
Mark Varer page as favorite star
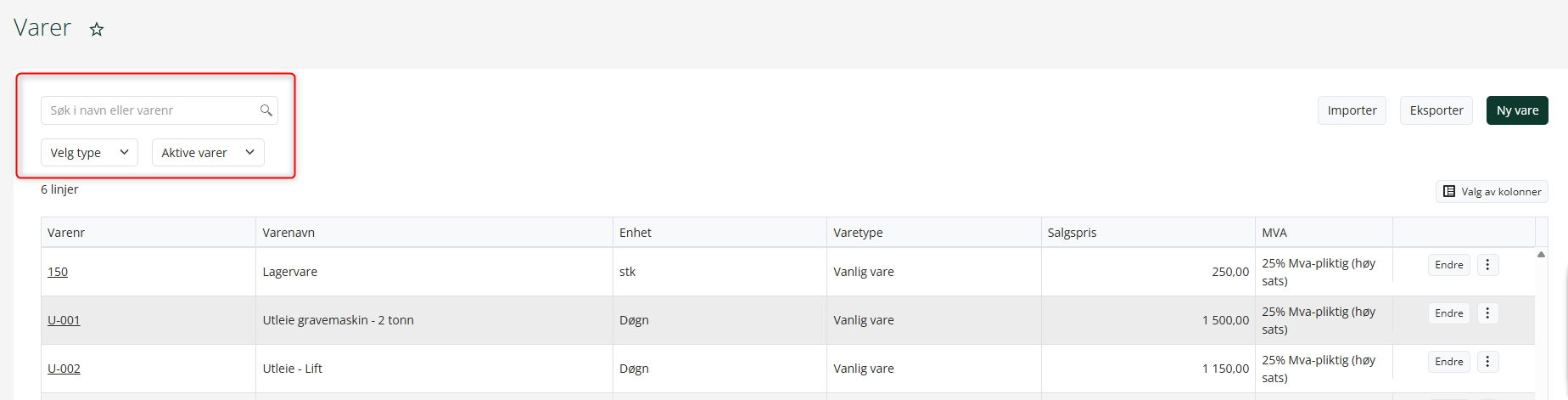(97, 30)
